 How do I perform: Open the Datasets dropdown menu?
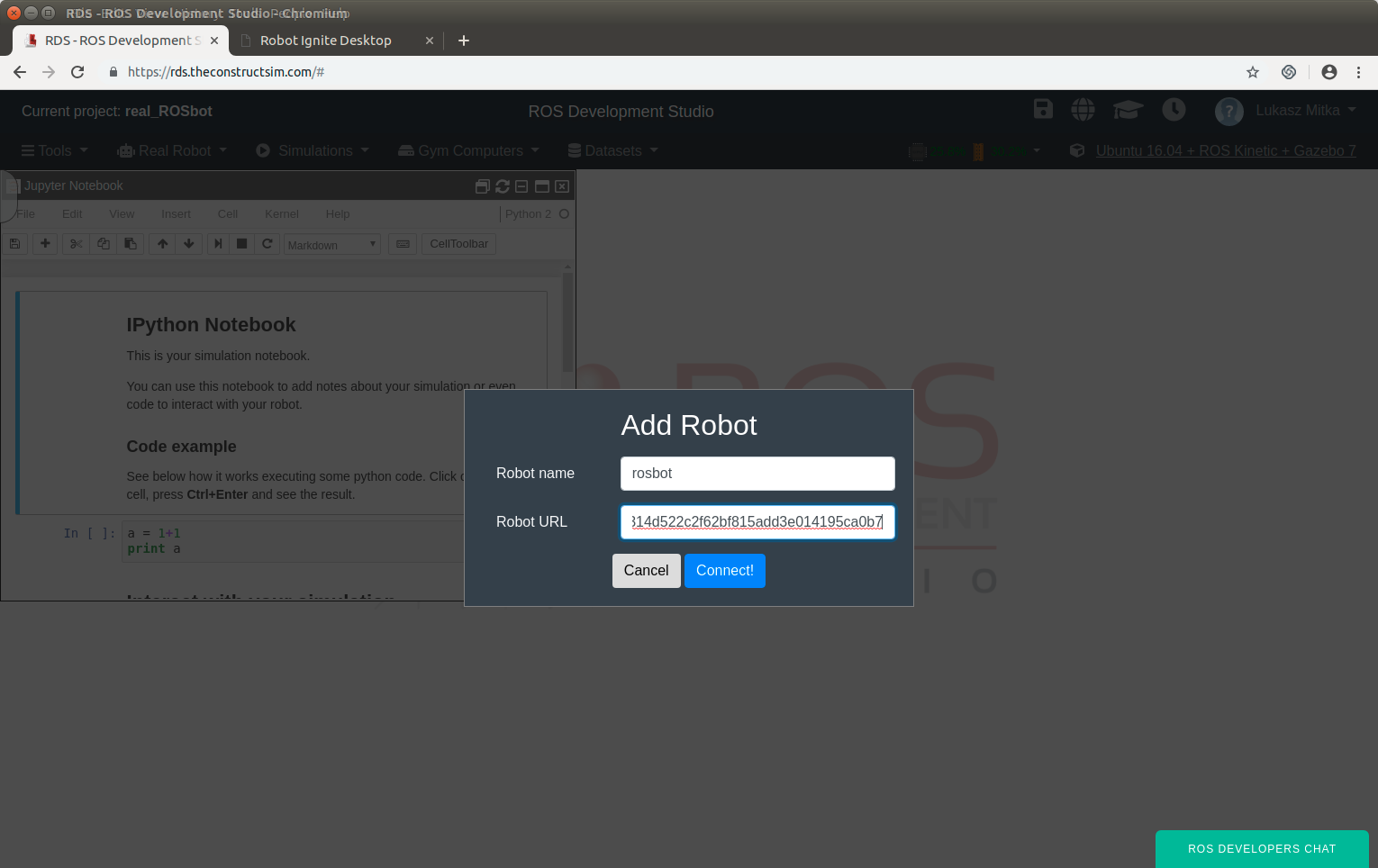613,150
